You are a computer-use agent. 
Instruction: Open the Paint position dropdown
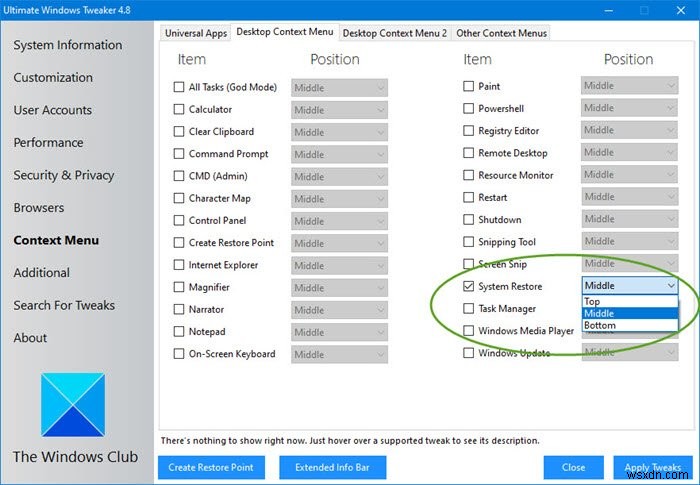click(629, 85)
